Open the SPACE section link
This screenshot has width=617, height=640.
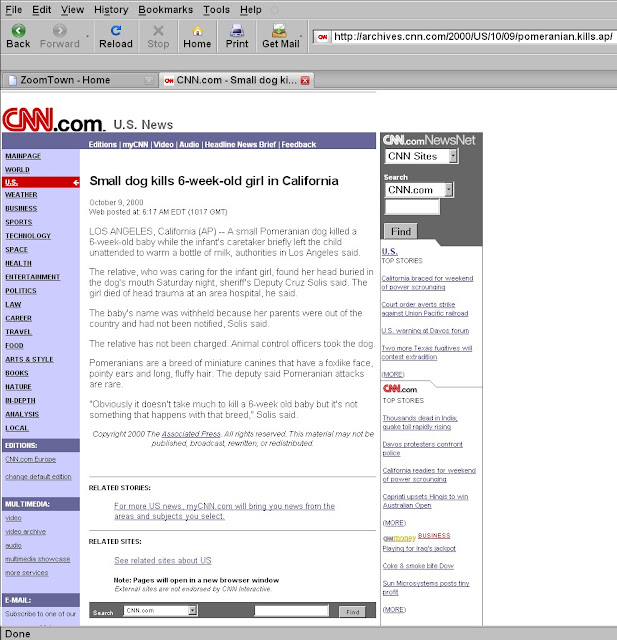[x=17, y=249]
